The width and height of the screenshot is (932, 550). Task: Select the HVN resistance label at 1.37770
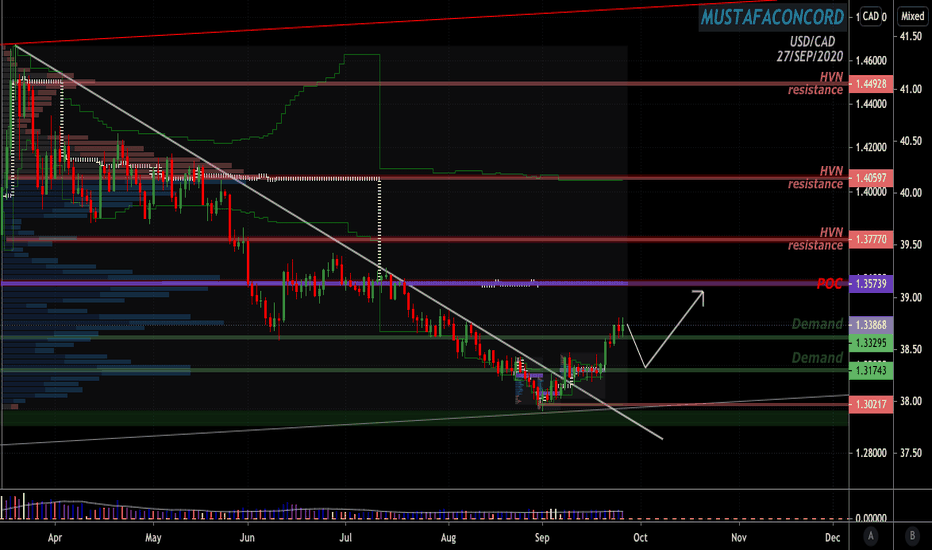(816, 238)
